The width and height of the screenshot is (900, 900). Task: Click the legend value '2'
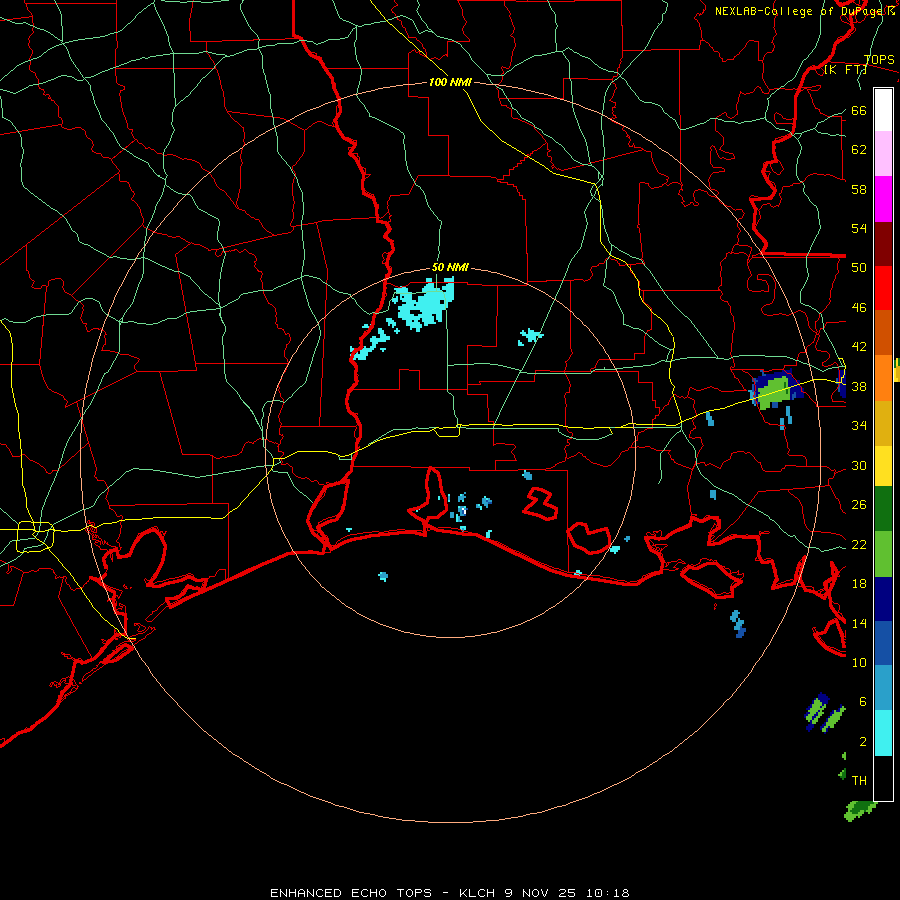862,741
